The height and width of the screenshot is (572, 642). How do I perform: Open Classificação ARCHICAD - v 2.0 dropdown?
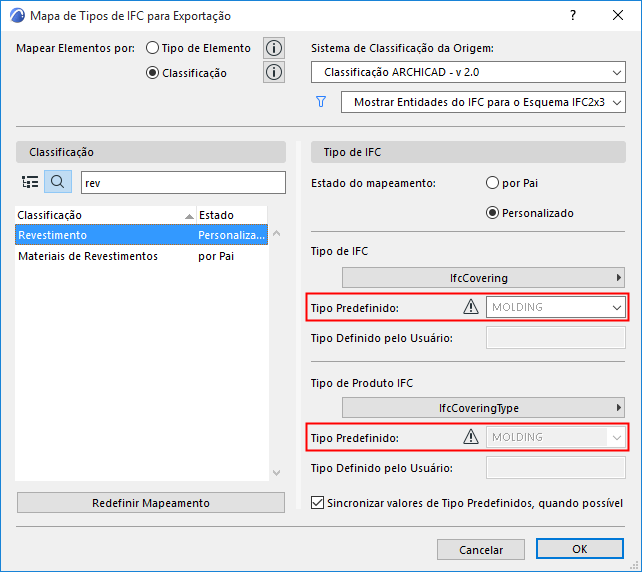click(468, 72)
